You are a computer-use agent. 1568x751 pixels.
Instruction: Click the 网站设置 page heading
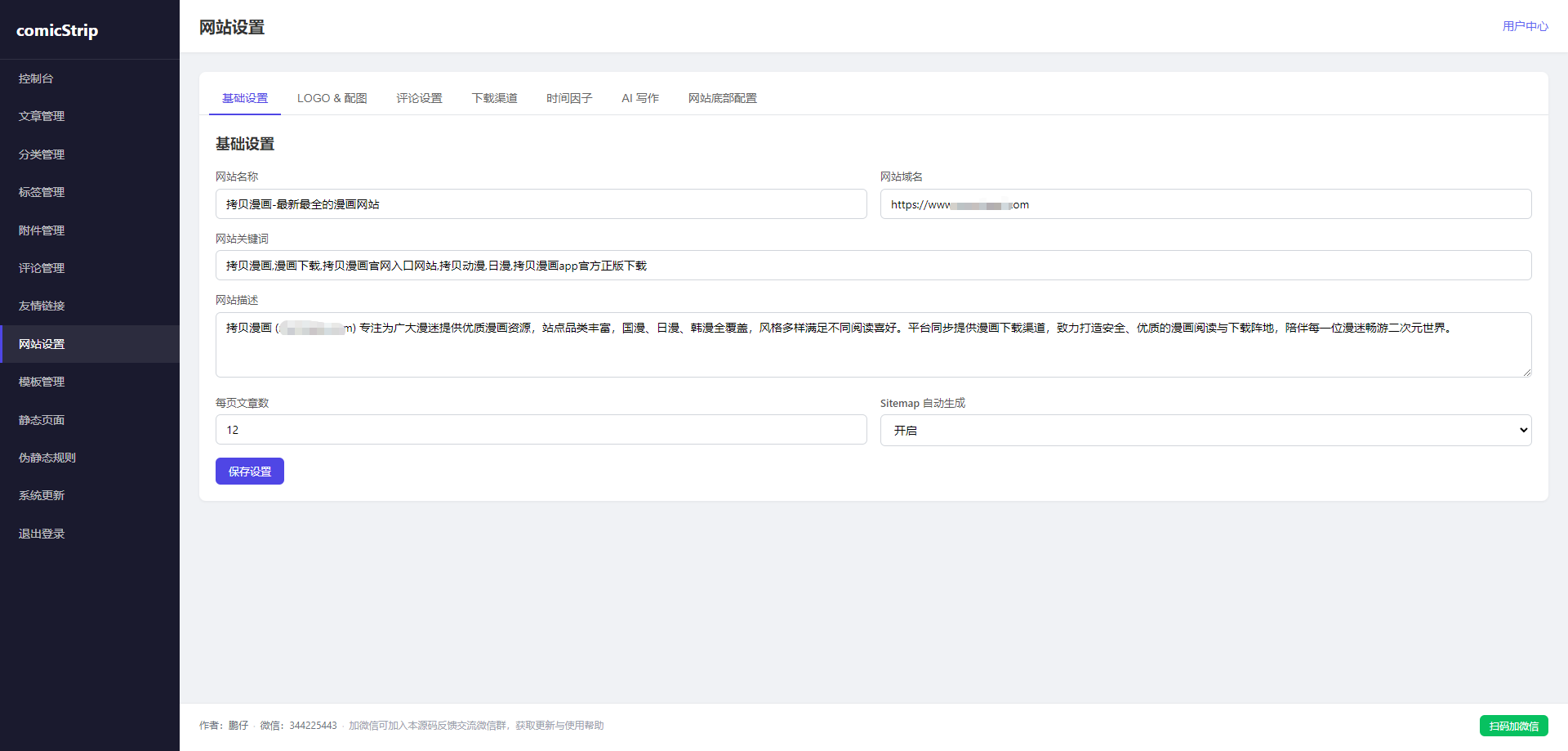click(232, 27)
